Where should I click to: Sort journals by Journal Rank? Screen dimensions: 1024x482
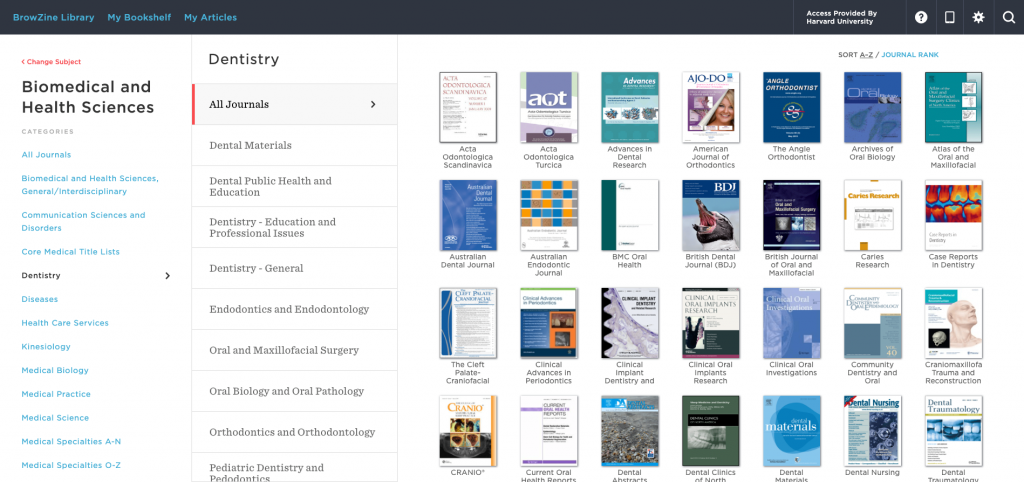pos(910,55)
